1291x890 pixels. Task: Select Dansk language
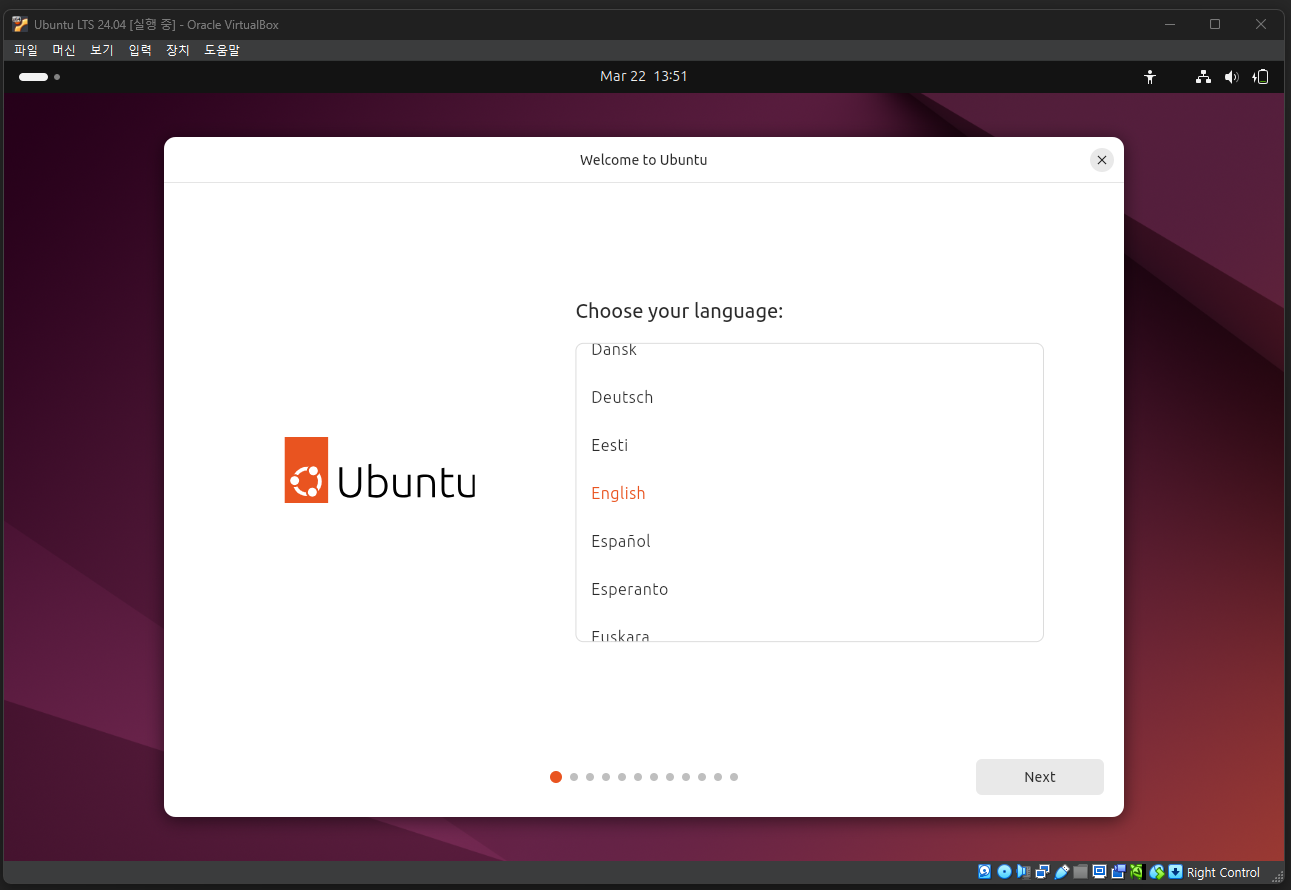point(810,350)
